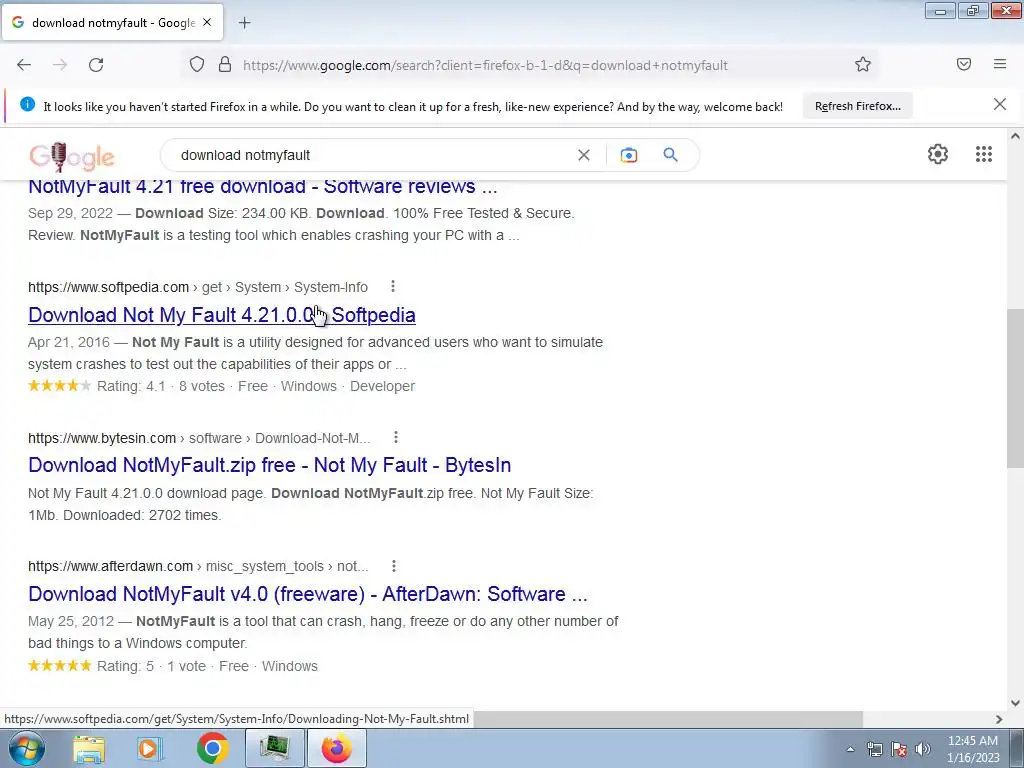This screenshot has width=1024, height=768.
Task: Click the vertical scrollbar thumb
Action: click(x=1015, y=388)
